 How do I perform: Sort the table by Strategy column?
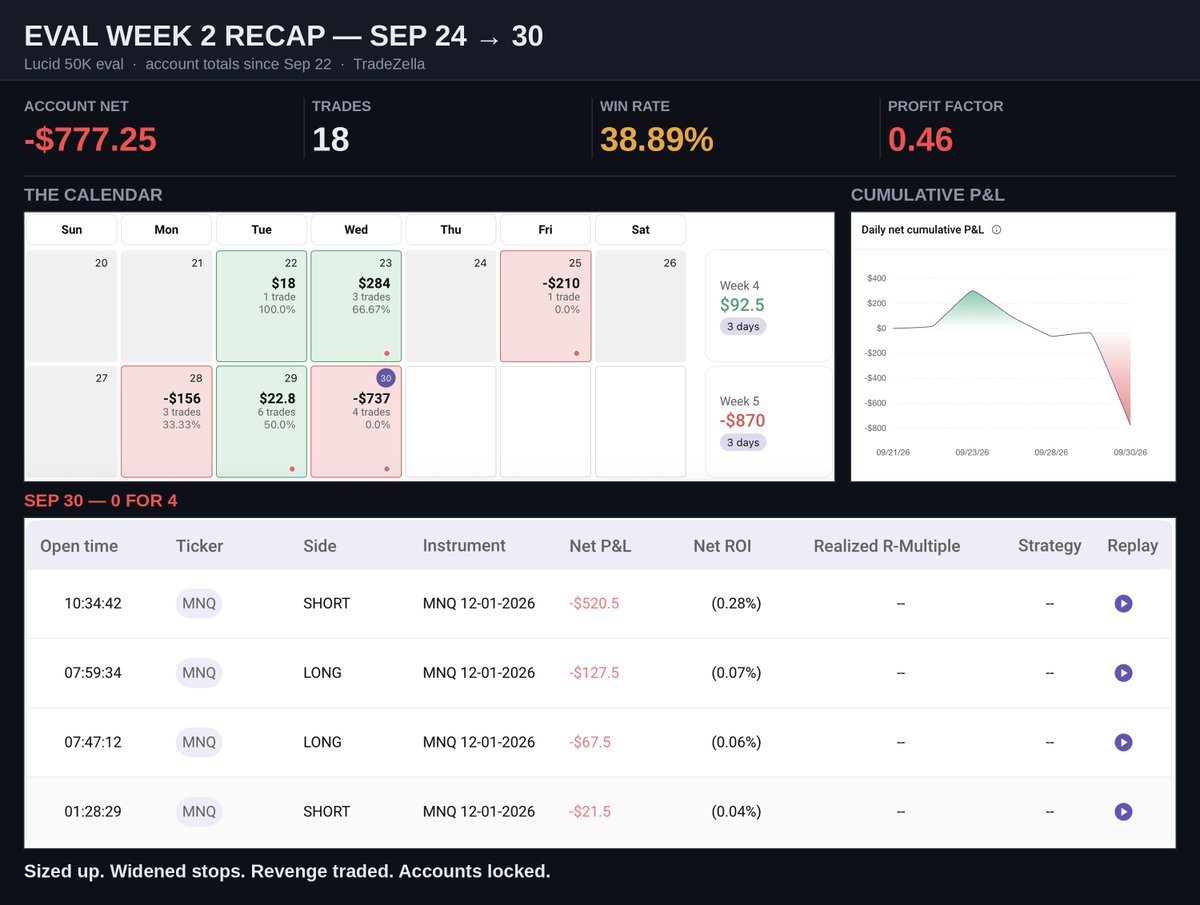pos(1050,546)
